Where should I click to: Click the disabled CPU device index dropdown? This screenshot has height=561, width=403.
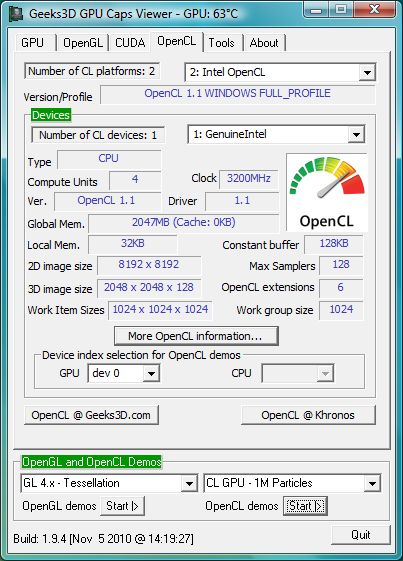click(298, 374)
